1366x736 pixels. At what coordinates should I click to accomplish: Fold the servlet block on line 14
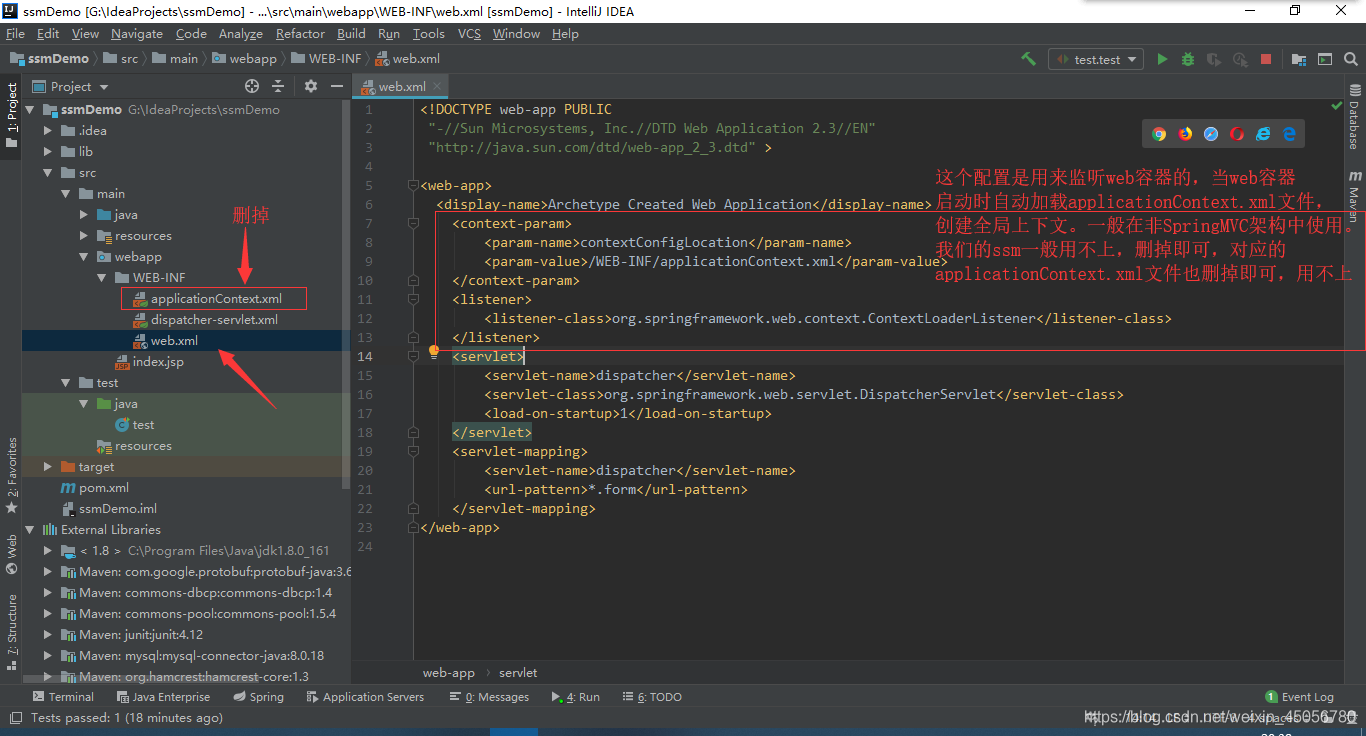[x=412, y=356]
